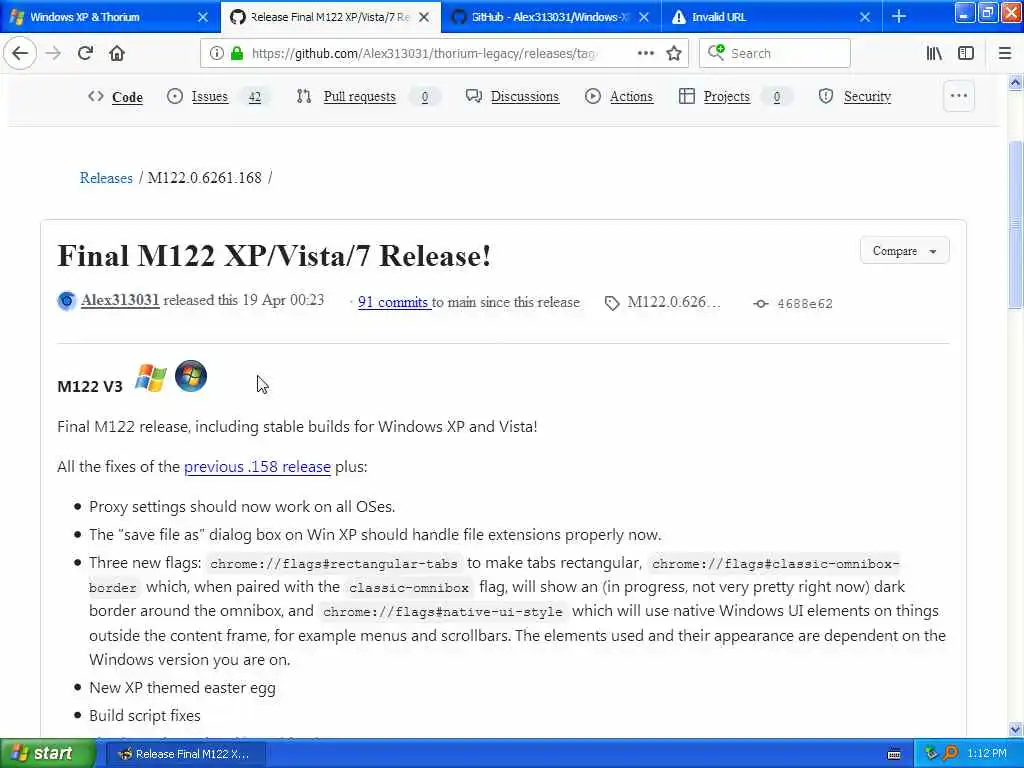1024x768 pixels.
Task: Open the Actions tab
Action: [x=618, y=97]
